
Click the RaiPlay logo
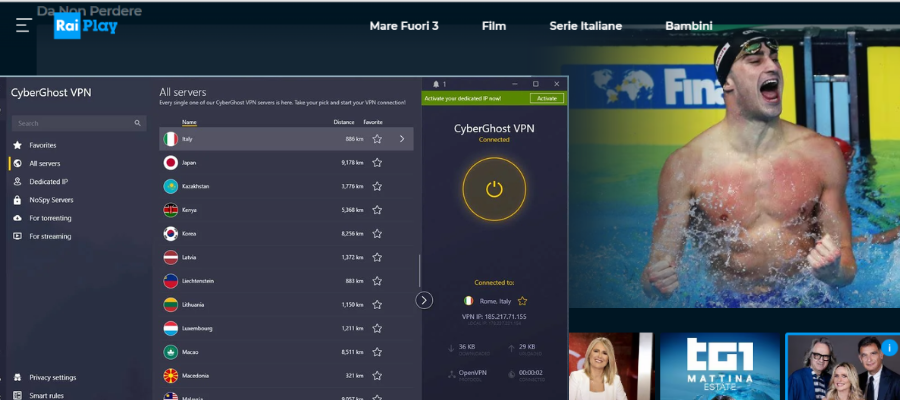86,26
